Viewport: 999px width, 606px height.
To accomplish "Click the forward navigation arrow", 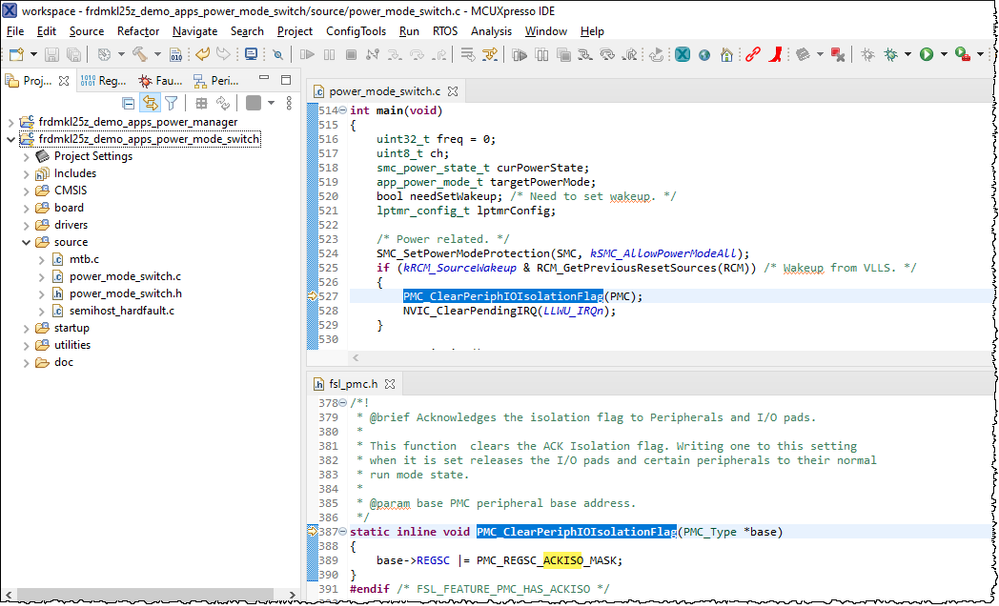I will click(x=223, y=55).
